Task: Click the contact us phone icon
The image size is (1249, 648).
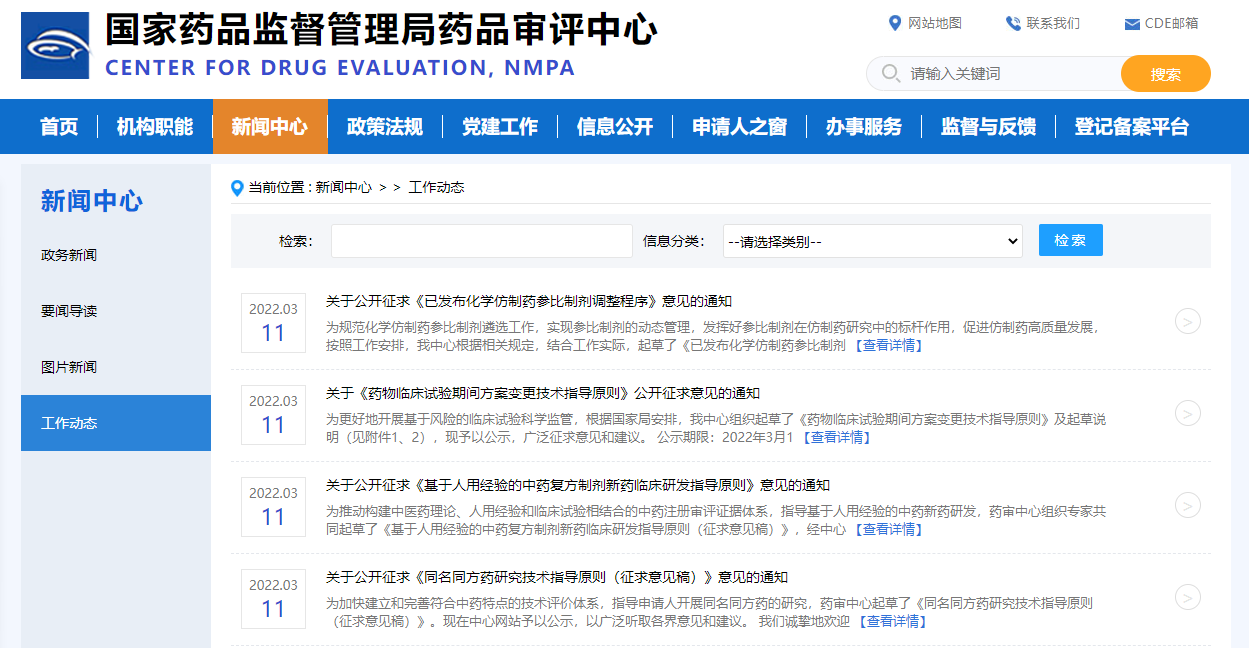Action: coord(1013,23)
